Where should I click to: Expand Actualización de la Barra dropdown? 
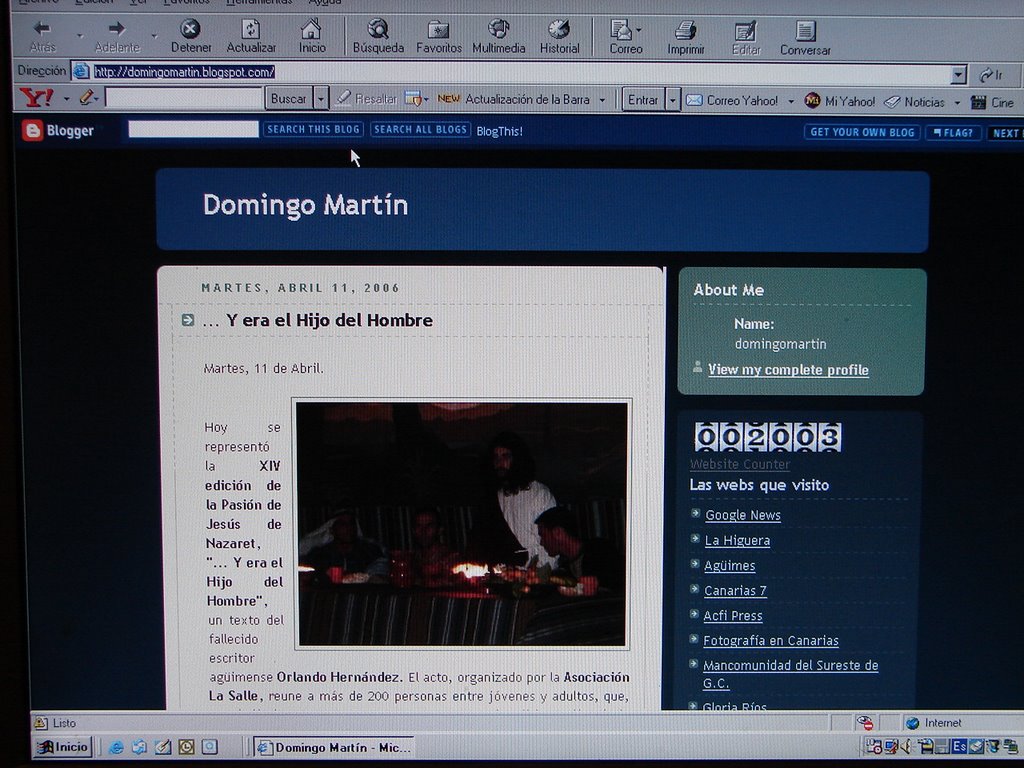[x=602, y=100]
